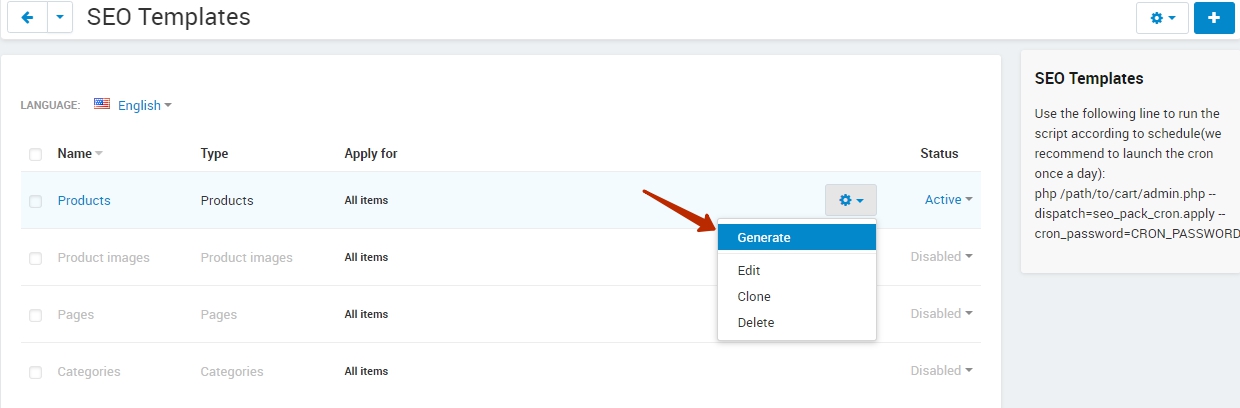Open the Products template link
This screenshot has height=408, width=1240.
(x=84, y=200)
